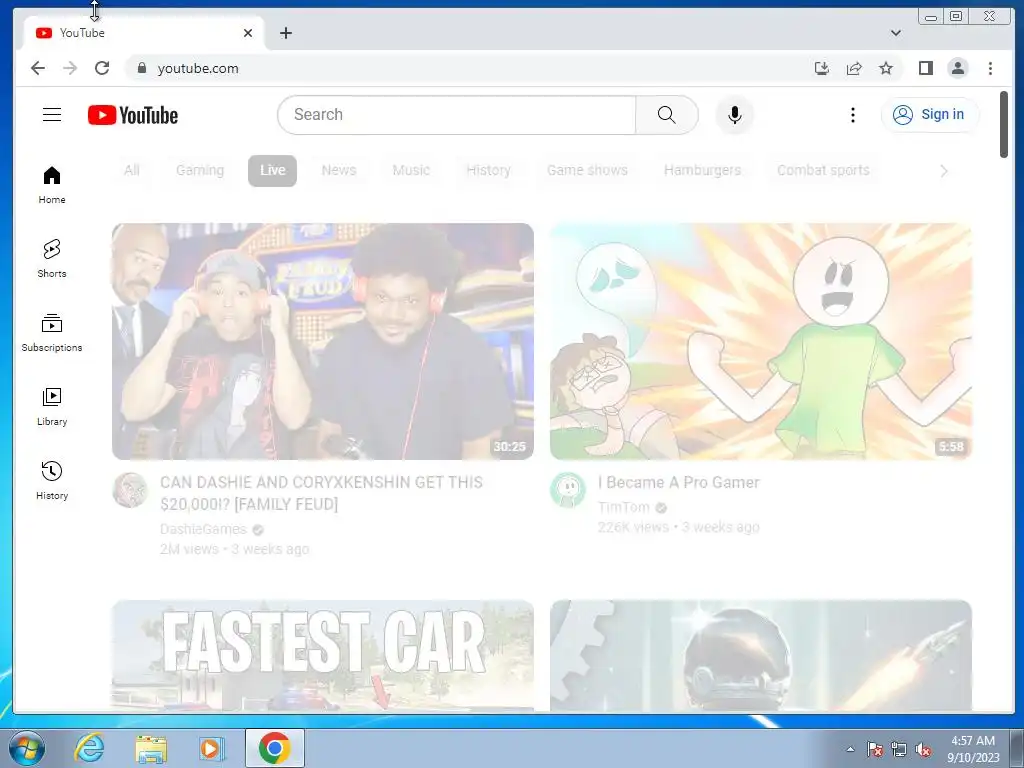Launch Internet Explorer from taskbar
The image size is (1024, 768).
click(x=89, y=748)
